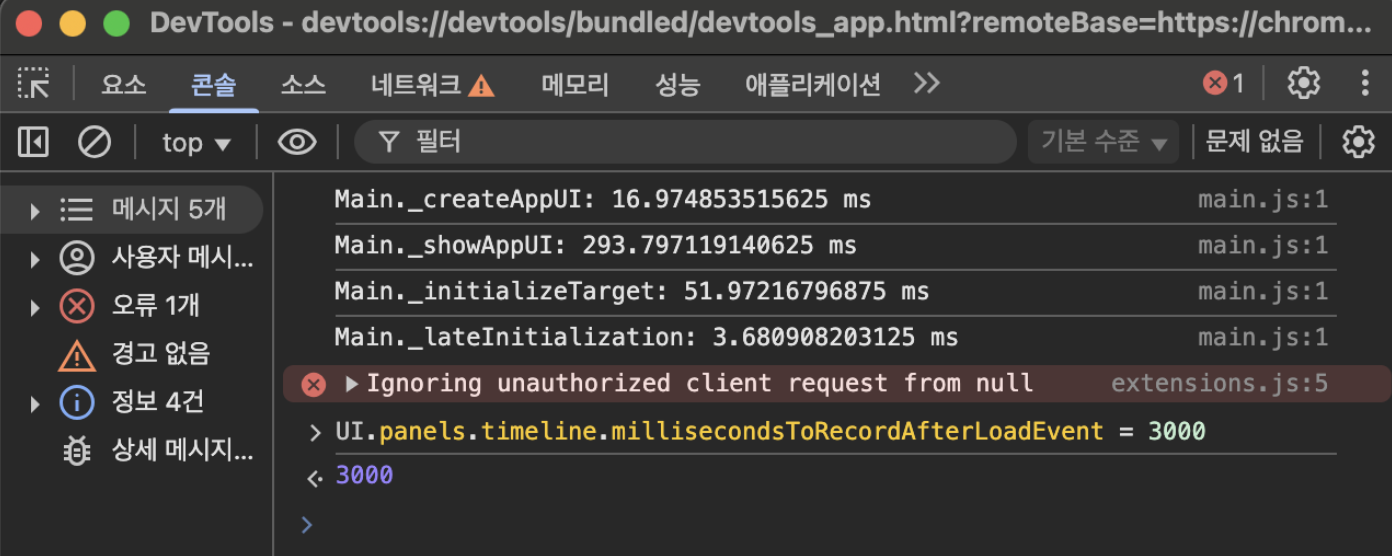Image resolution: width=1392 pixels, height=556 pixels.
Task: Click the user icon beside 사용자 메시지
Action: pyautogui.click(x=77, y=258)
